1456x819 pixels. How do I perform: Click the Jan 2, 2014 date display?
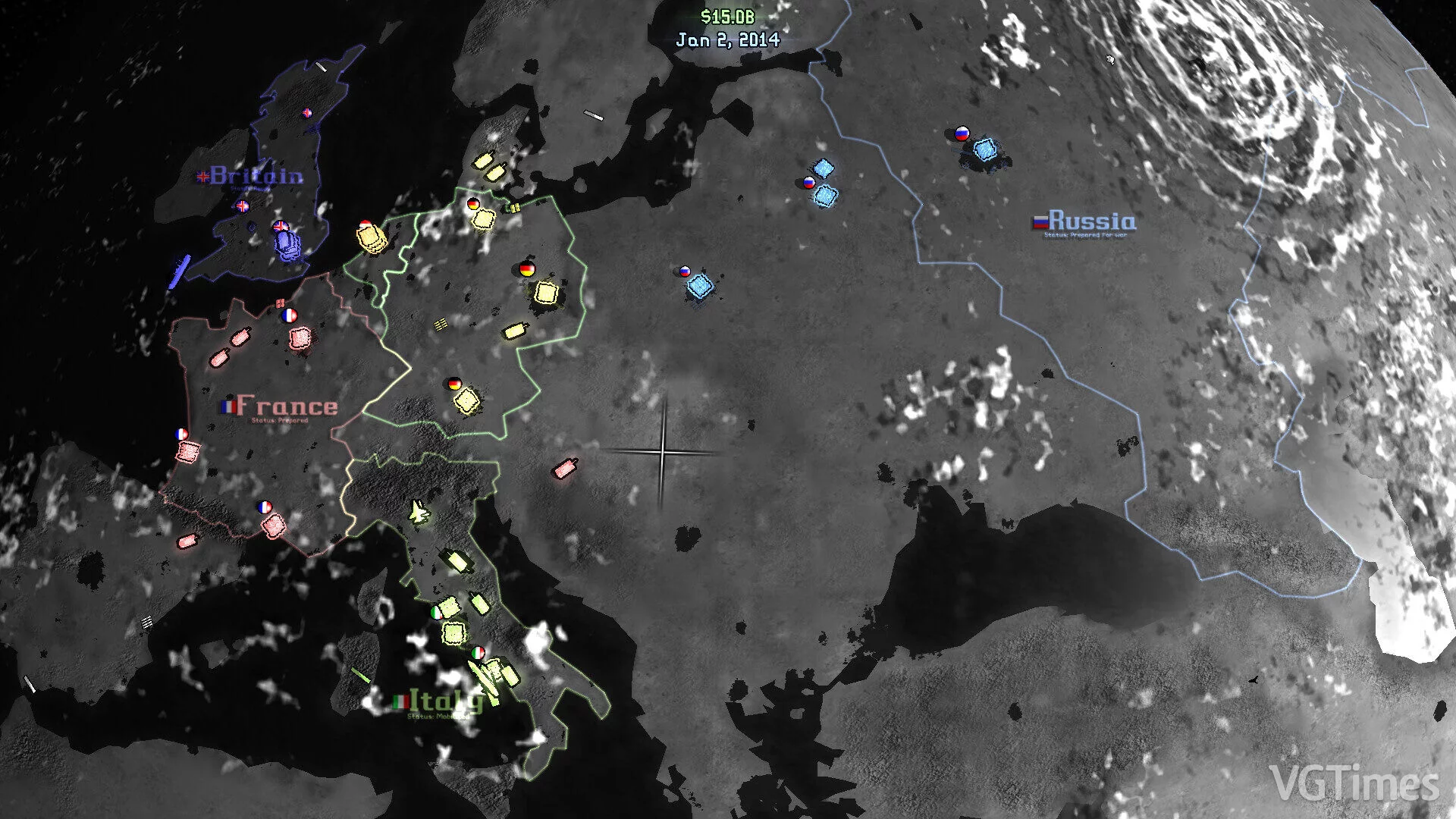point(727,39)
